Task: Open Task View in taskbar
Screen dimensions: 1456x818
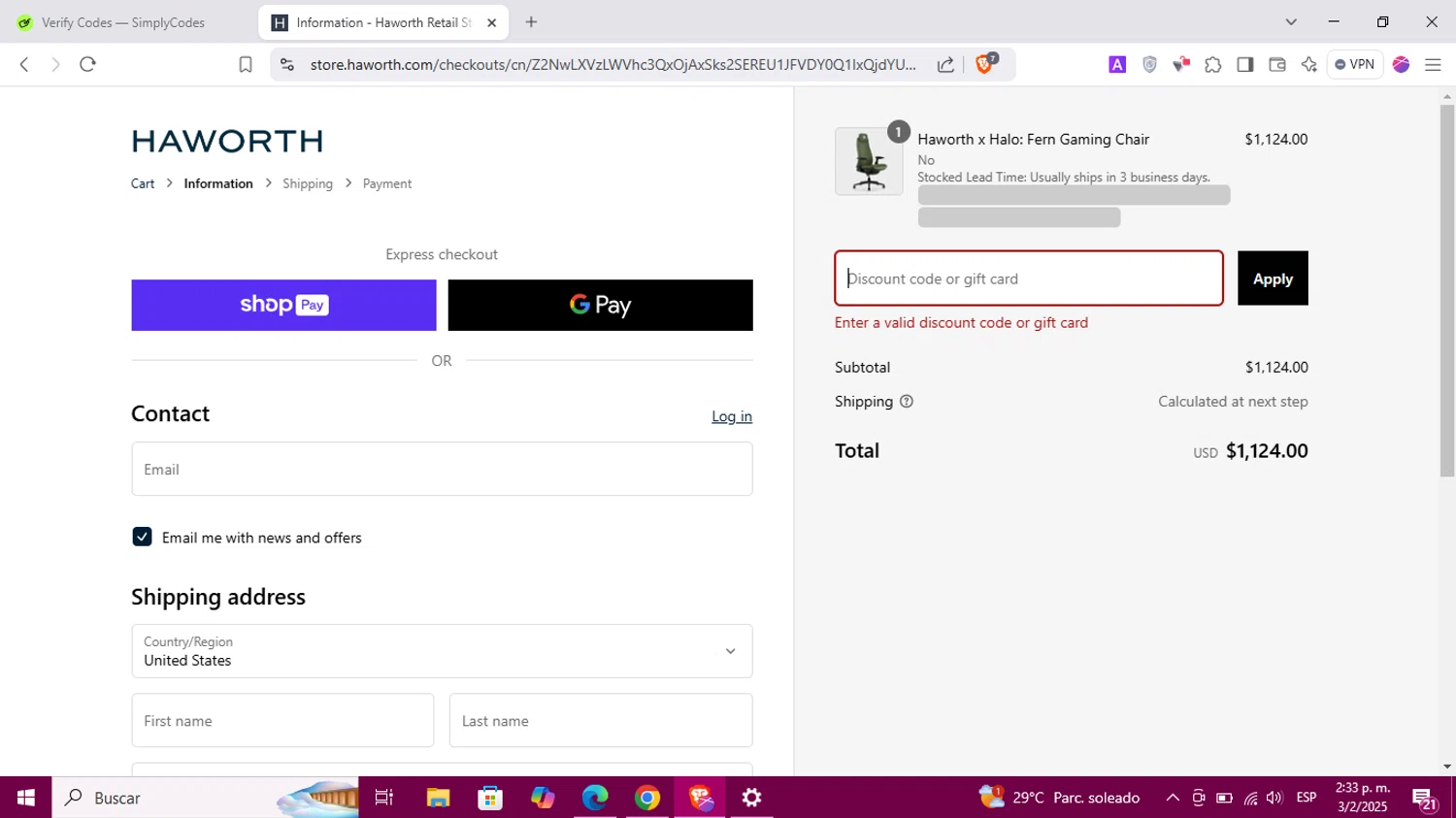Action: [x=384, y=798]
